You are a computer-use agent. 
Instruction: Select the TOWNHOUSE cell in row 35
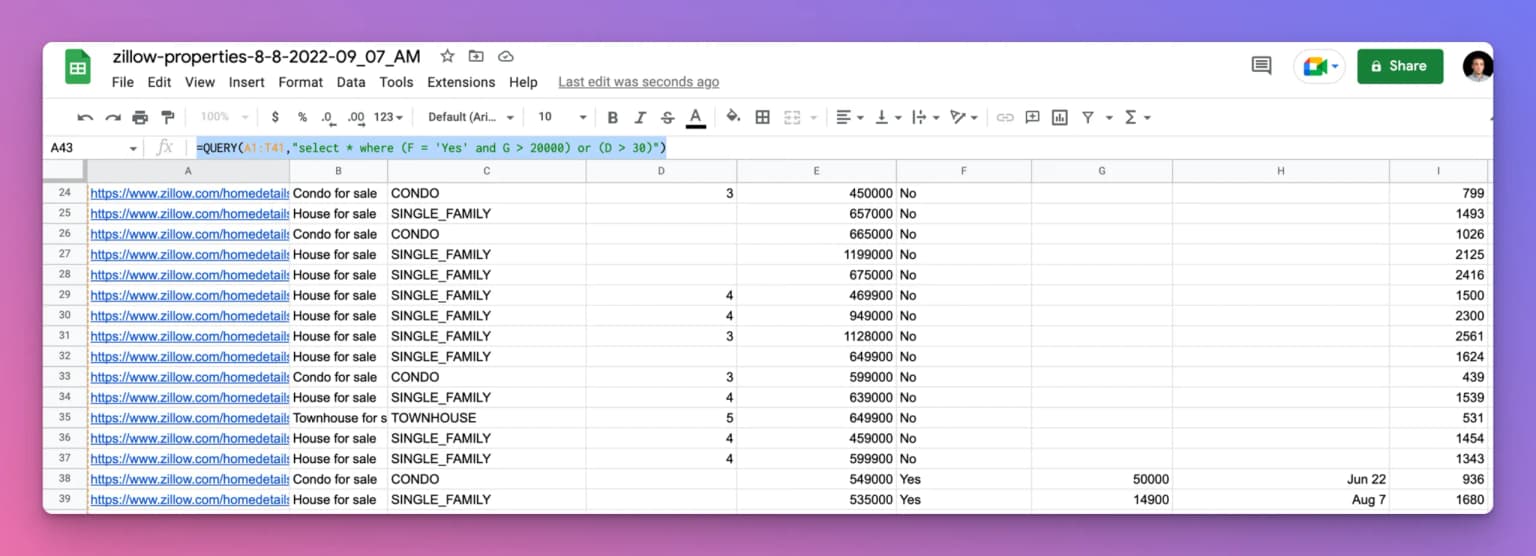coord(487,417)
